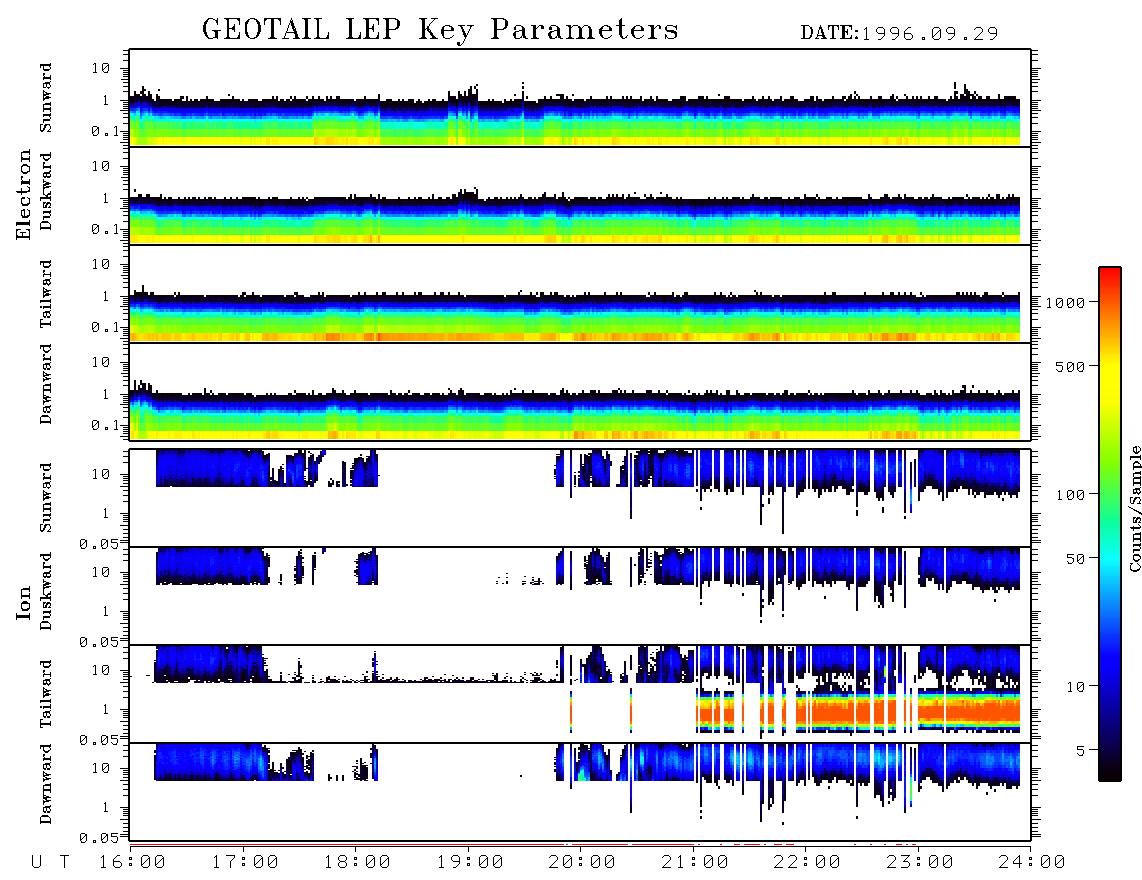Click the 17:00 time tick label
1142x880 pixels.
pos(245,863)
